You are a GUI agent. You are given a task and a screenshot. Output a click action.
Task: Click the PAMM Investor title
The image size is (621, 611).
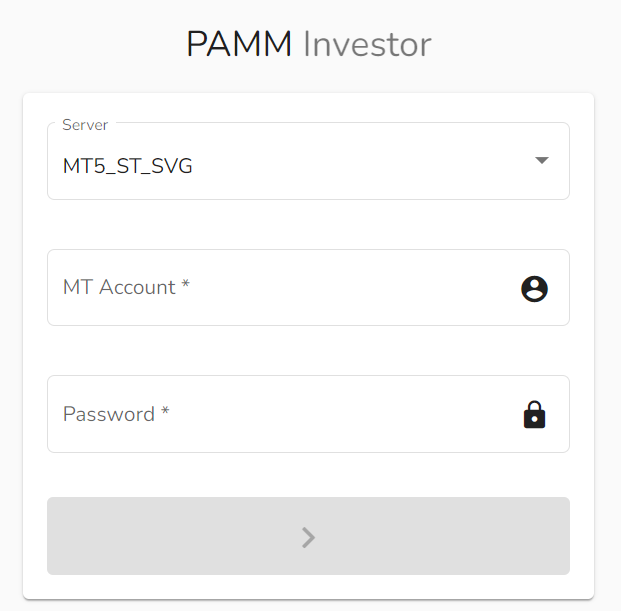309,44
